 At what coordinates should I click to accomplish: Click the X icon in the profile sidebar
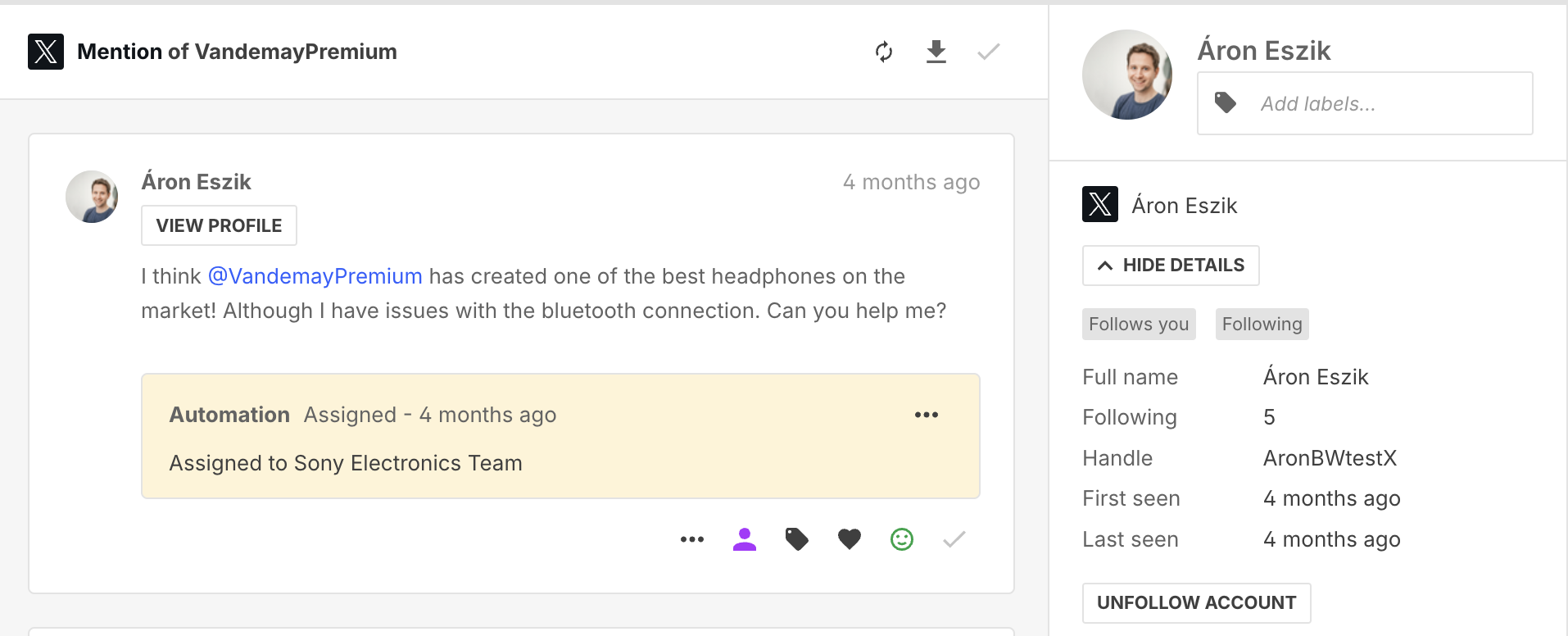(1100, 204)
